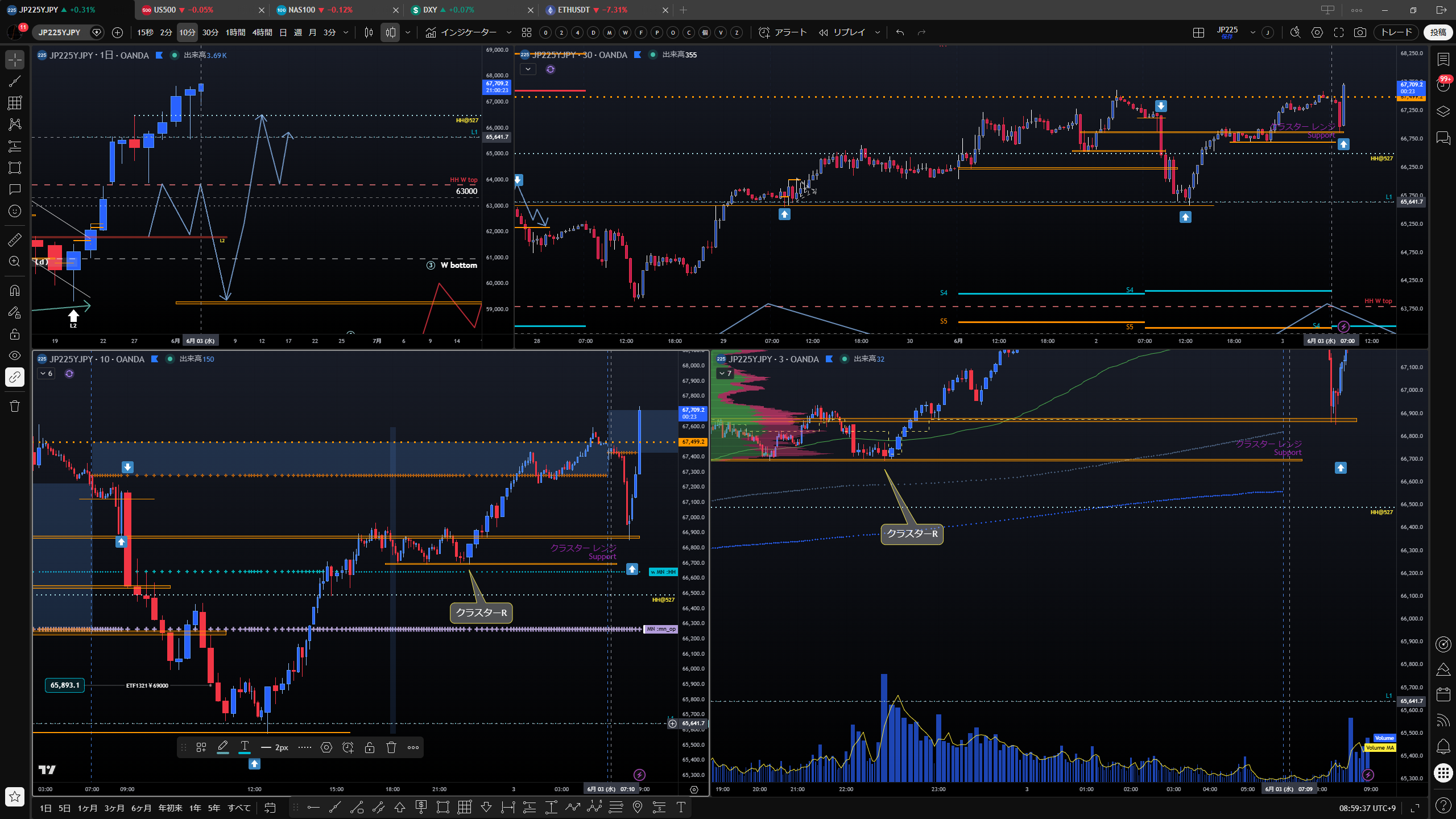Select the trend line drawing tool
The image size is (1456, 819).
pos(15,81)
